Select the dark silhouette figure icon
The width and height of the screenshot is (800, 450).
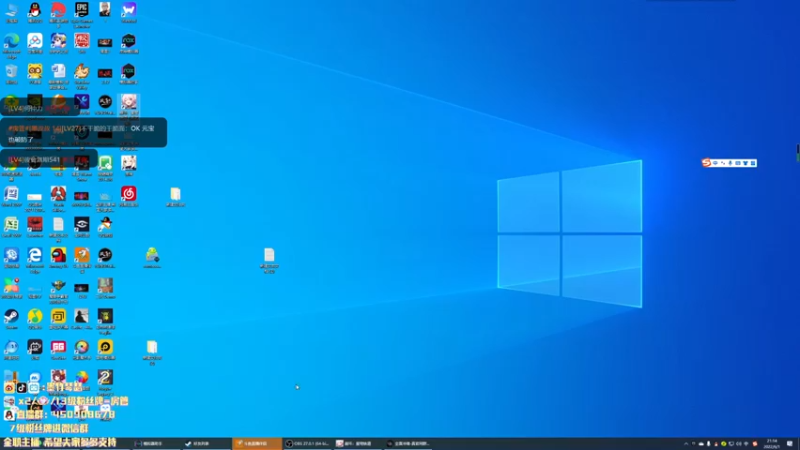pos(82,318)
